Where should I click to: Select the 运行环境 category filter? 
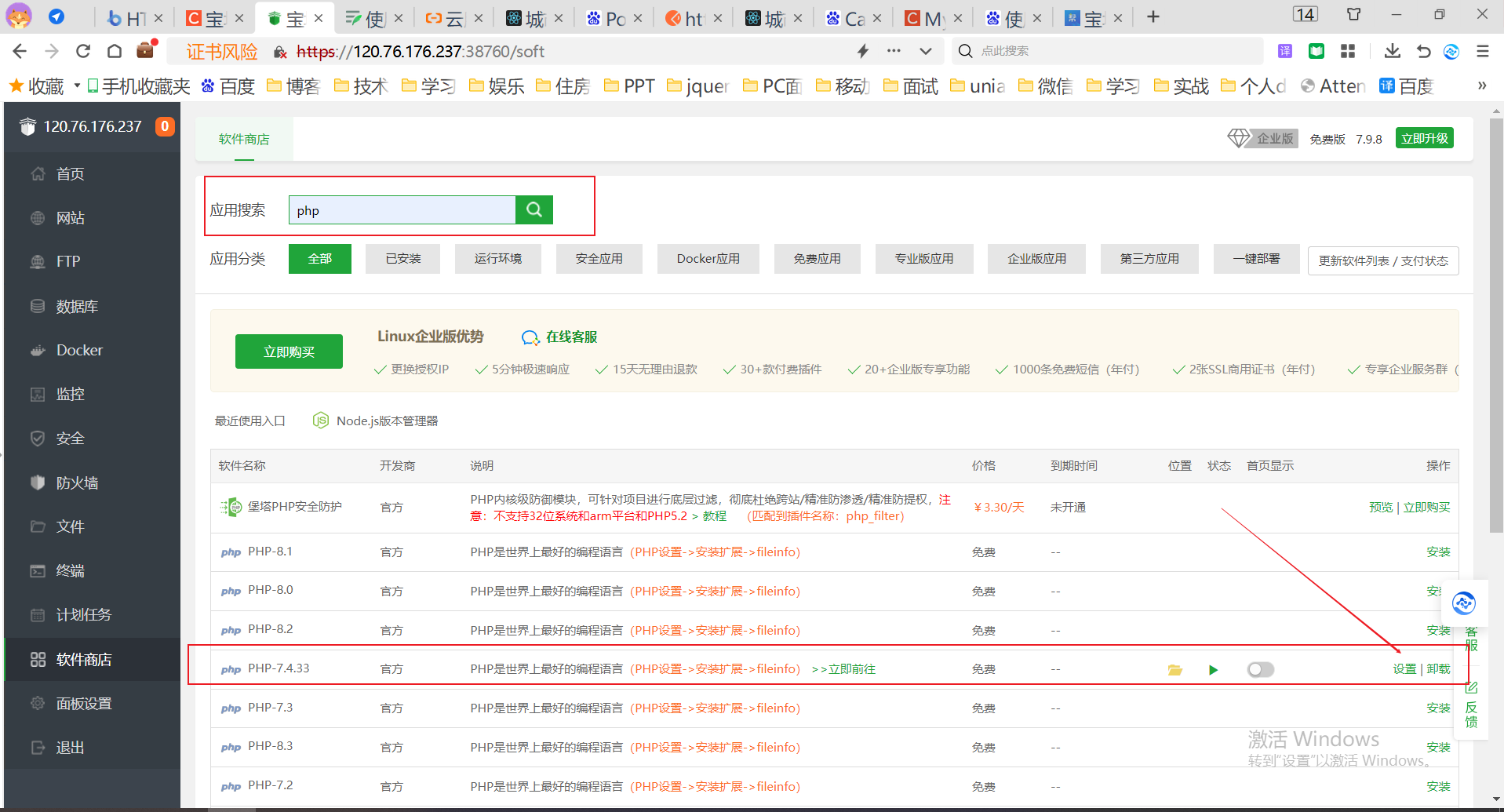pyautogui.click(x=497, y=258)
